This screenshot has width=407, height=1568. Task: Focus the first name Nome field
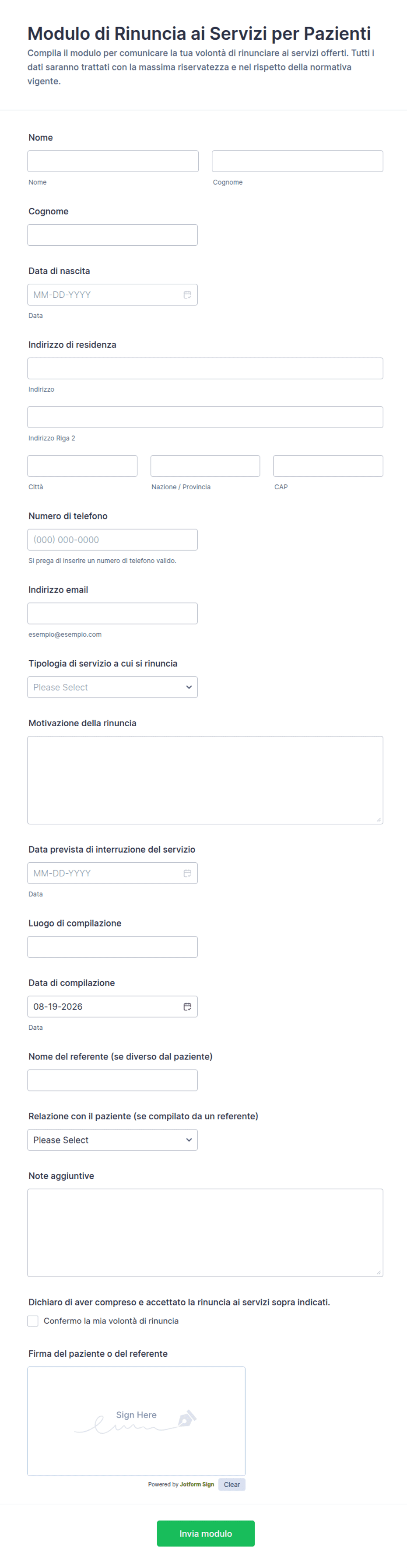pos(113,161)
